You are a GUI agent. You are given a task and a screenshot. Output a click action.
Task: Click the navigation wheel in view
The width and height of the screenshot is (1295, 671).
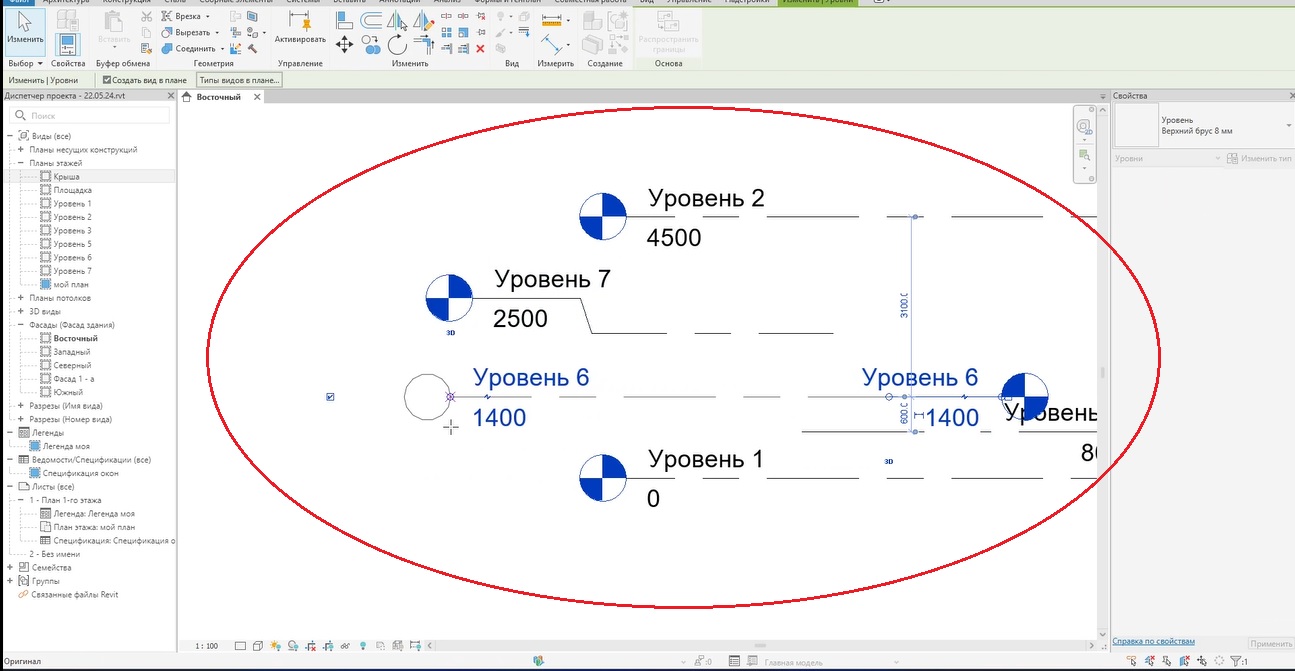[1084, 127]
